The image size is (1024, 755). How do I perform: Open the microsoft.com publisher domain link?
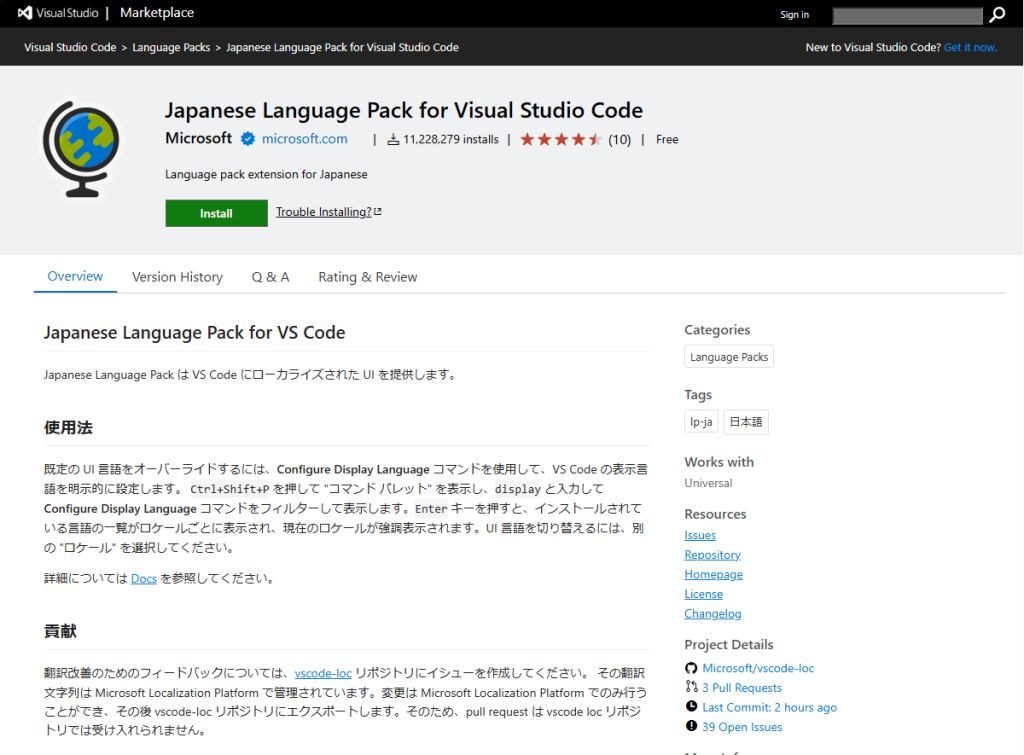click(x=304, y=138)
